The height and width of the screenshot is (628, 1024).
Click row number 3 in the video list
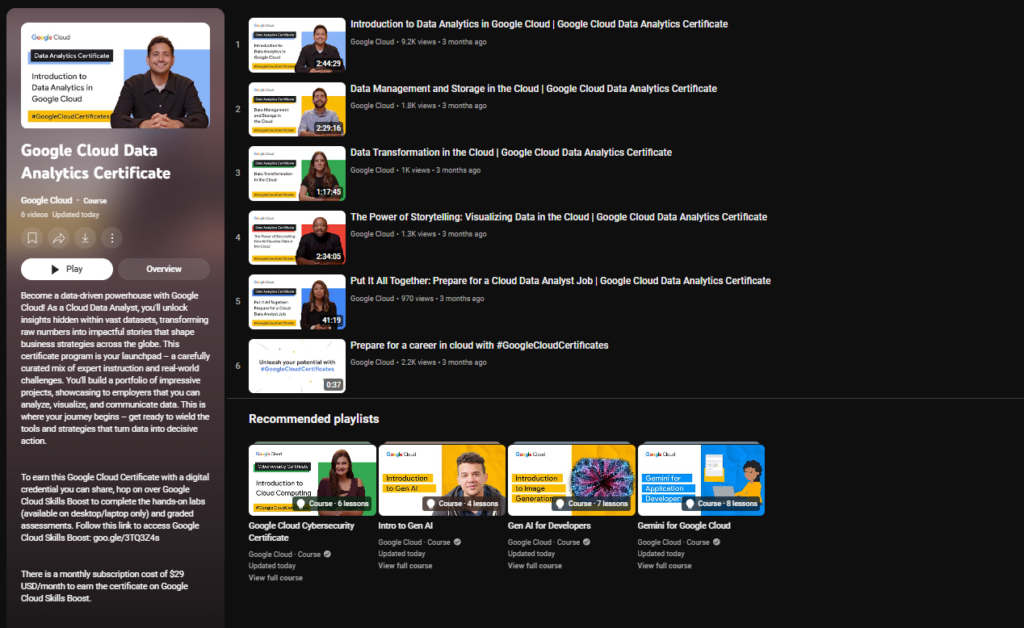pos(238,173)
